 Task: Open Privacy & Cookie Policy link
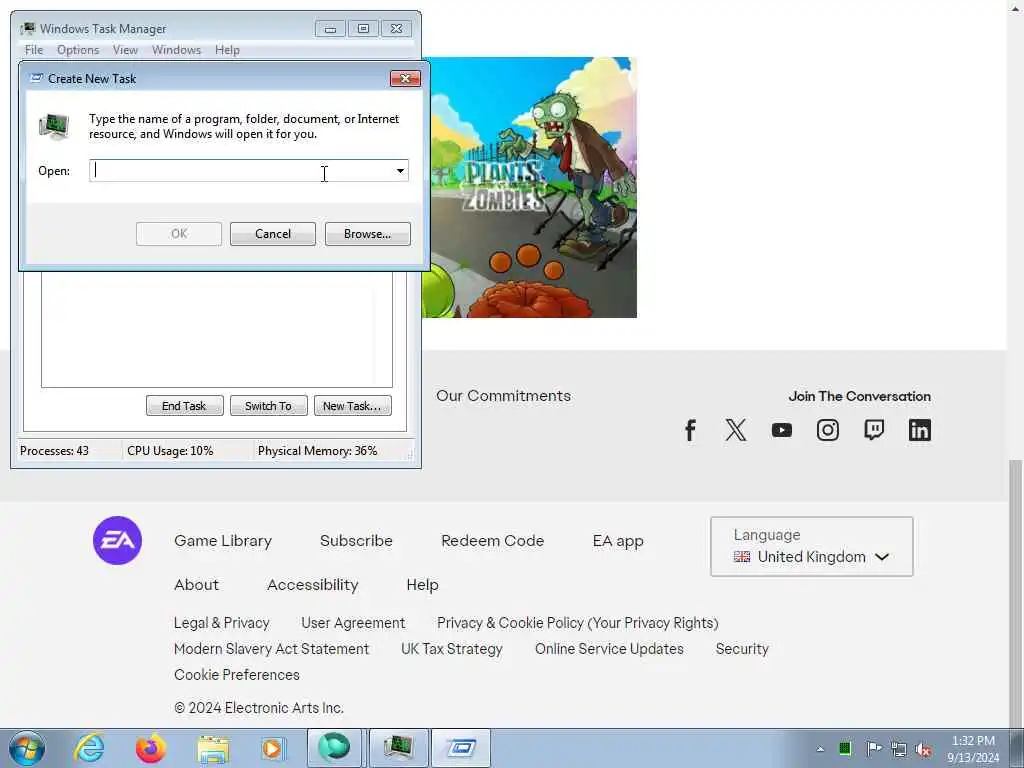578,622
